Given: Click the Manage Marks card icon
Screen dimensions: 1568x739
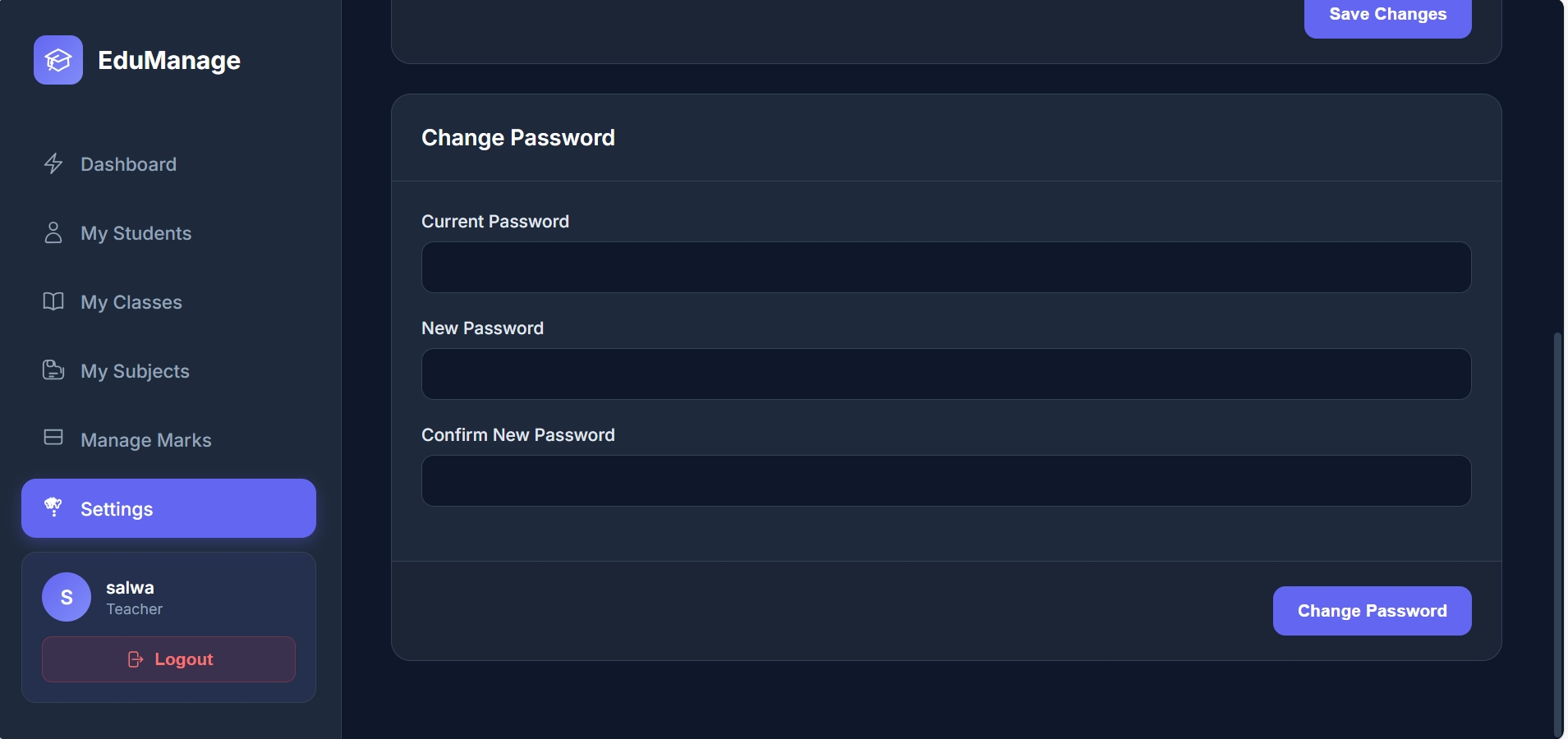Looking at the screenshot, I should [53, 437].
